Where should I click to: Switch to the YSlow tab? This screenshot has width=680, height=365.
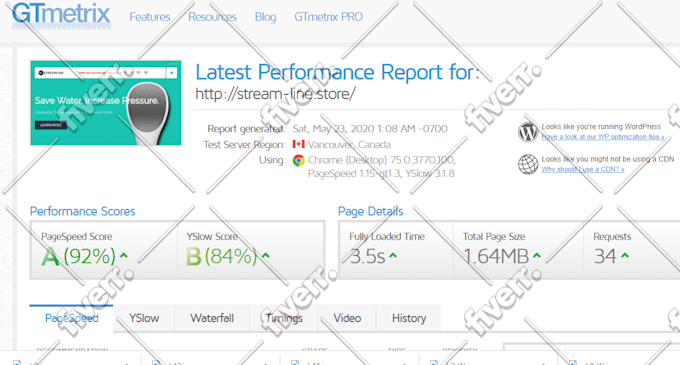(x=144, y=319)
